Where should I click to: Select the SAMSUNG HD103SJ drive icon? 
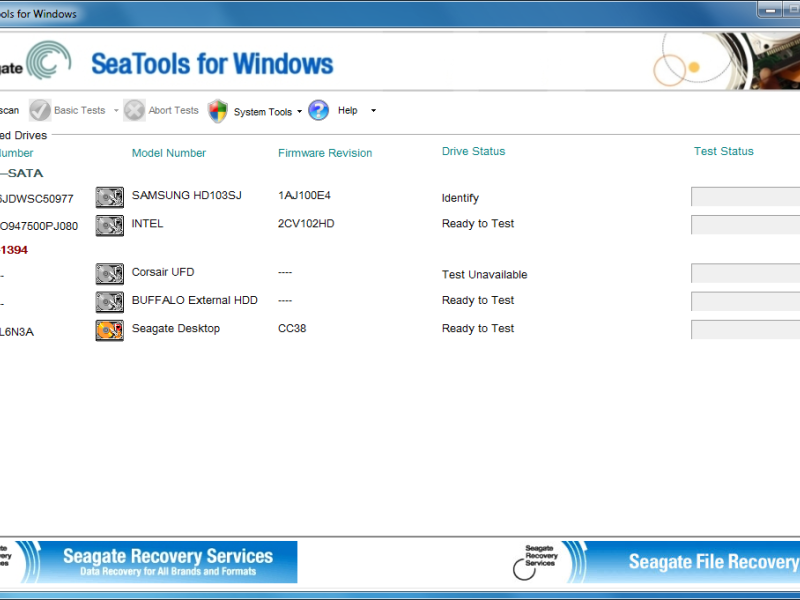click(x=110, y=197)
